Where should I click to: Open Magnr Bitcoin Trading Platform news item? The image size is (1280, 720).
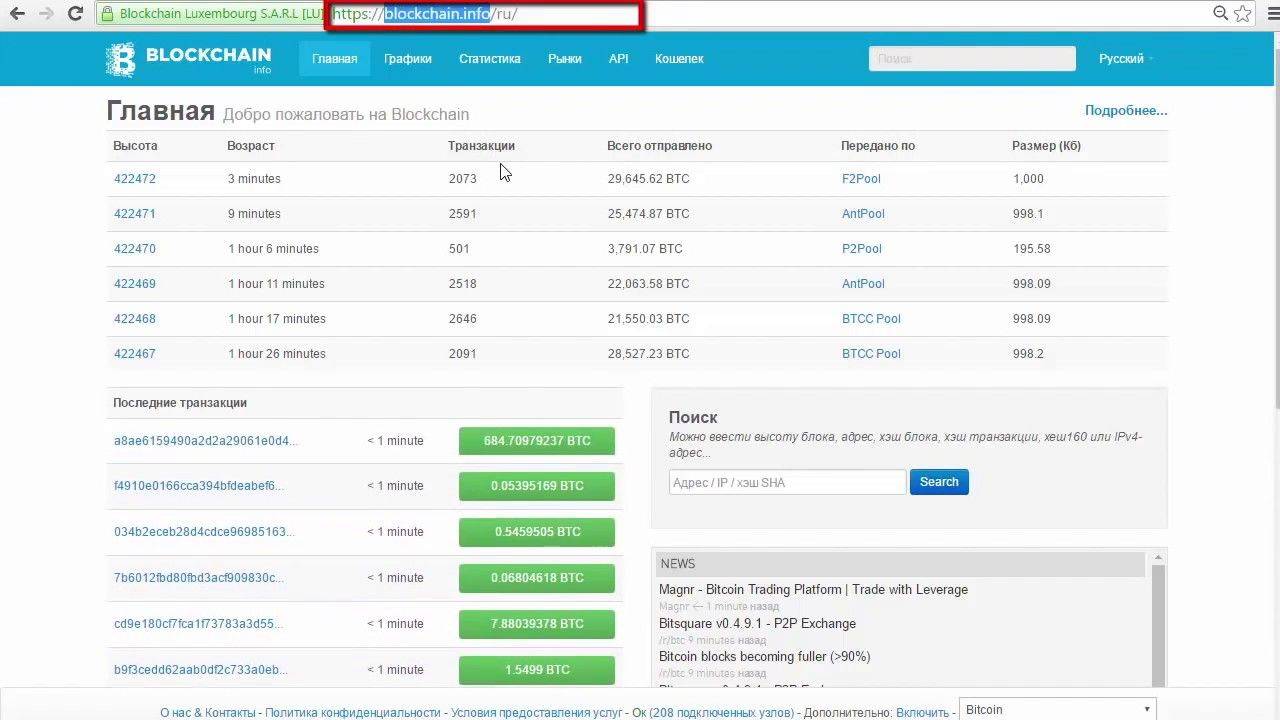(813, 590)
